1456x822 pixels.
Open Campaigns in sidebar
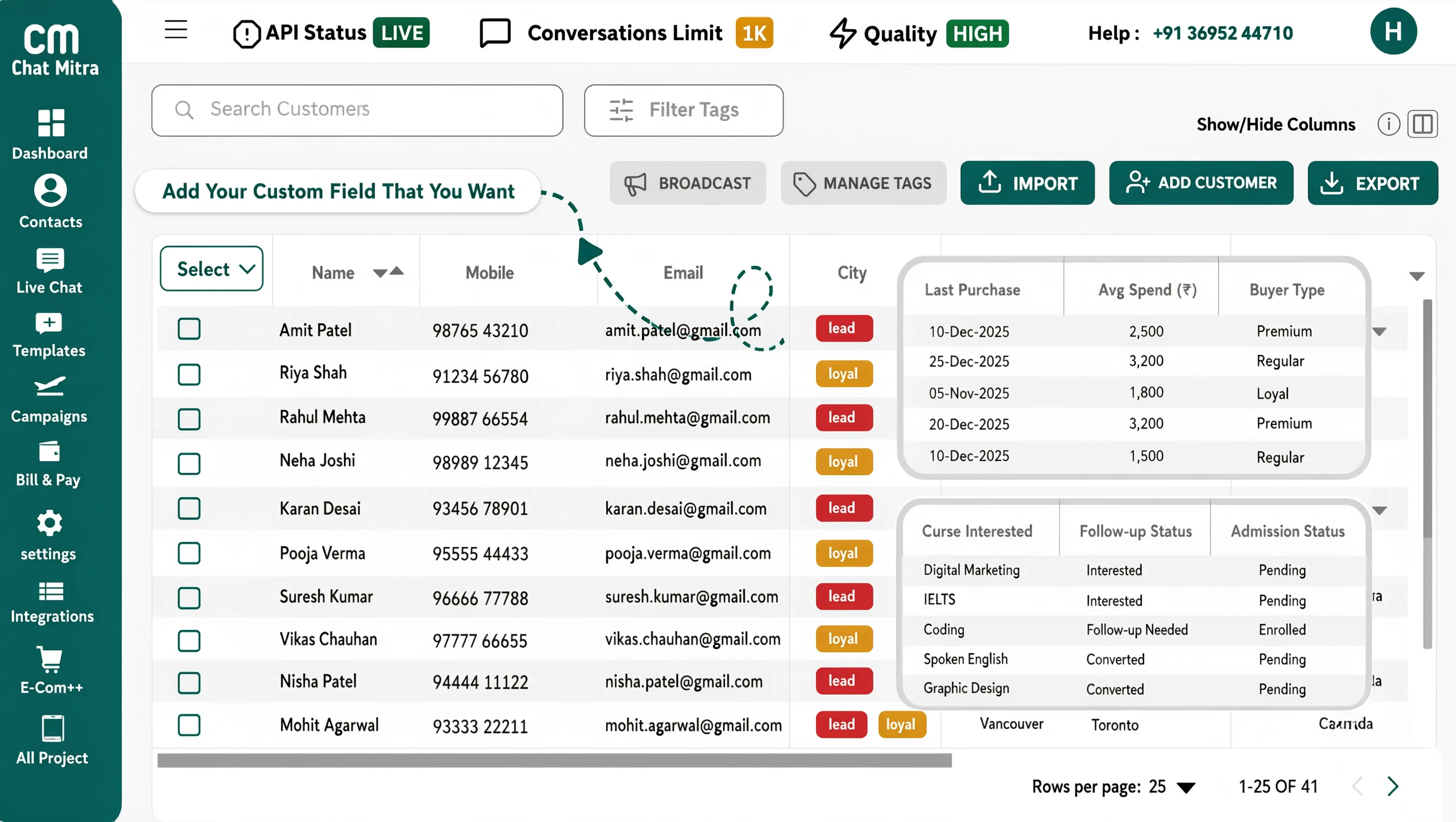coord(49,400)
